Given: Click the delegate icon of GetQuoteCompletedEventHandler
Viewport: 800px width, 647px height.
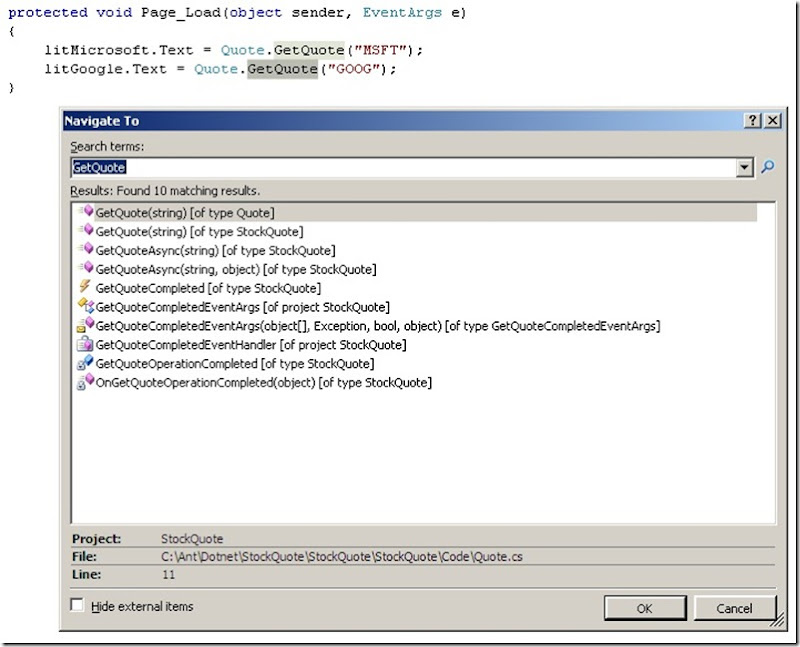Looking at the screenshot, I should coord(85,344).
